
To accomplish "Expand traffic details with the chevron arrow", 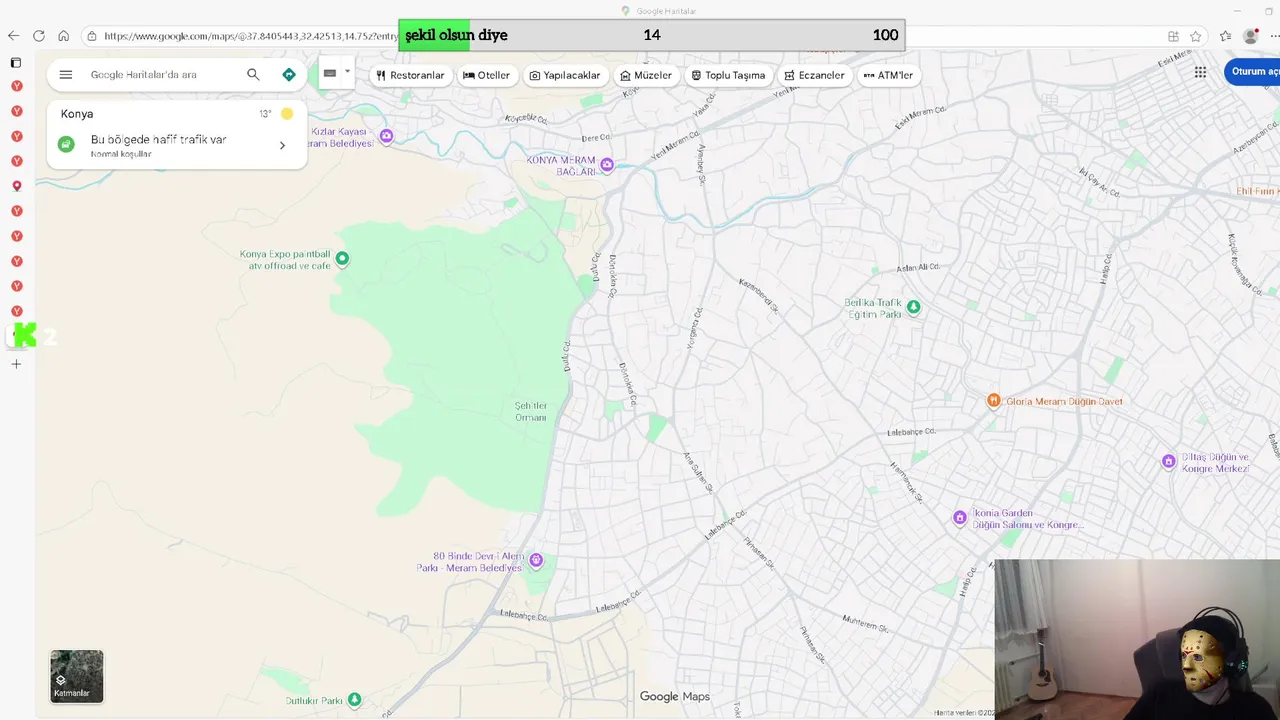I will [282, 146].
